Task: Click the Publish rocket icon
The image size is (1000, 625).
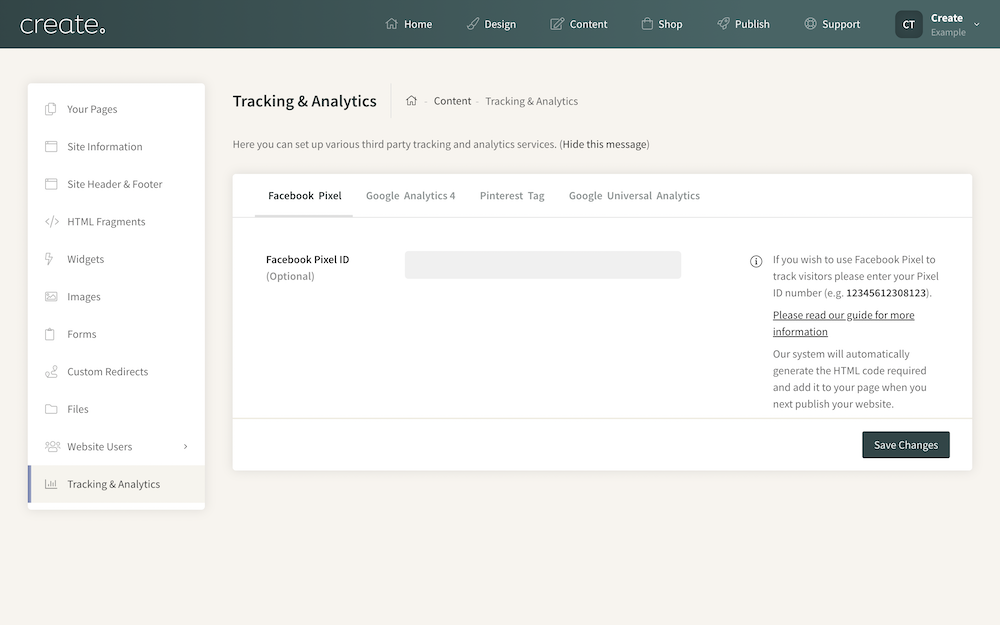Action: coord(723,24)
